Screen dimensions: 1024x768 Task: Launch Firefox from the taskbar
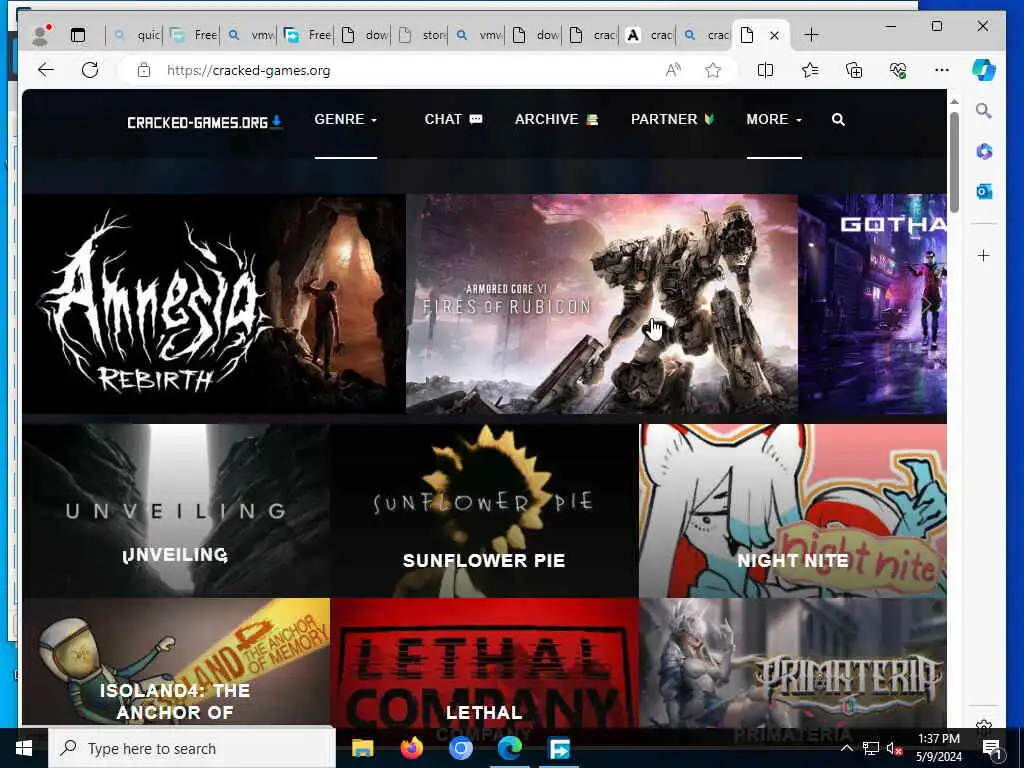click(411, 748)
